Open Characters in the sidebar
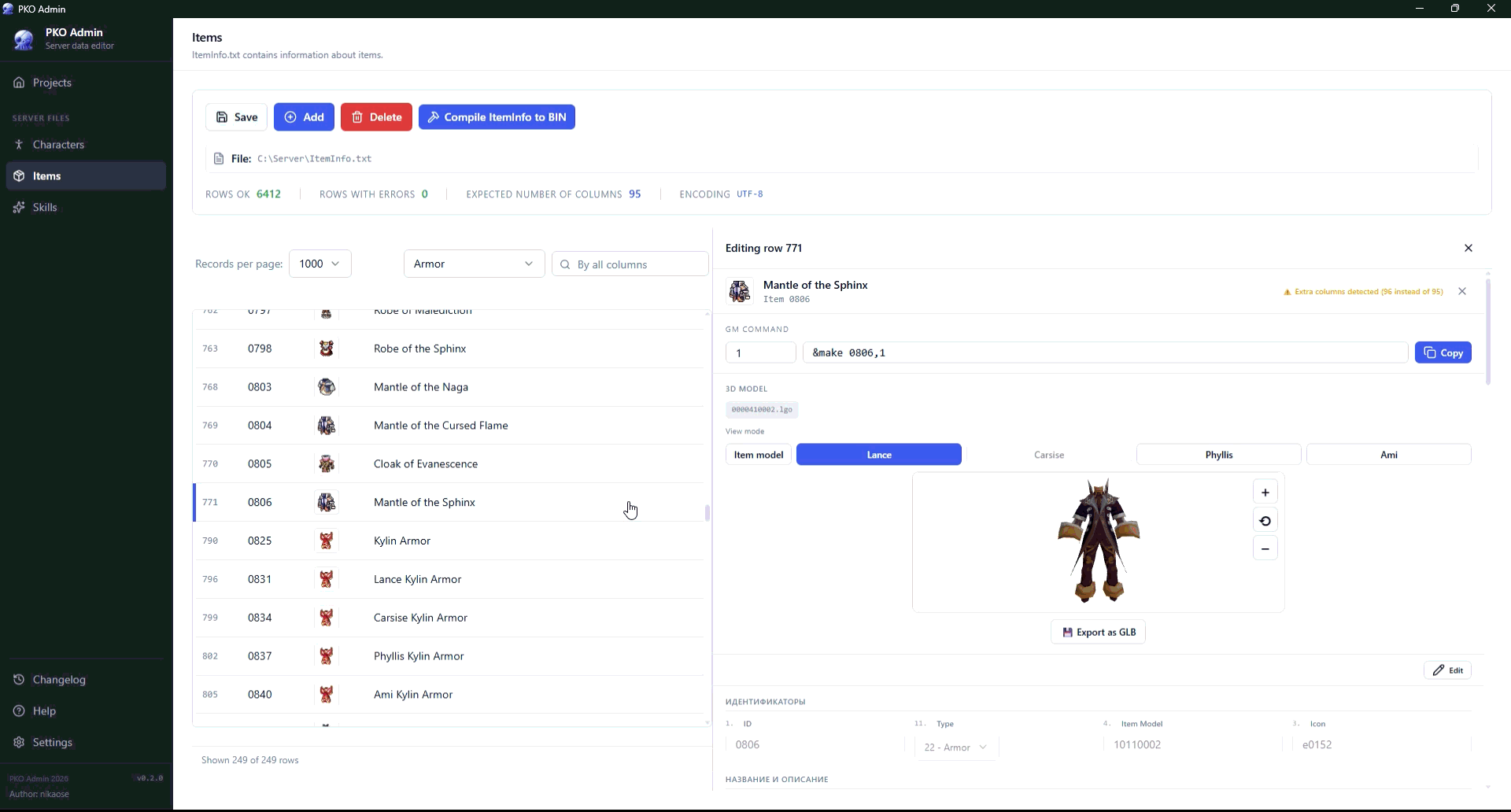The width and height of the screenshot is (1511, 812). tap(58, 145)
